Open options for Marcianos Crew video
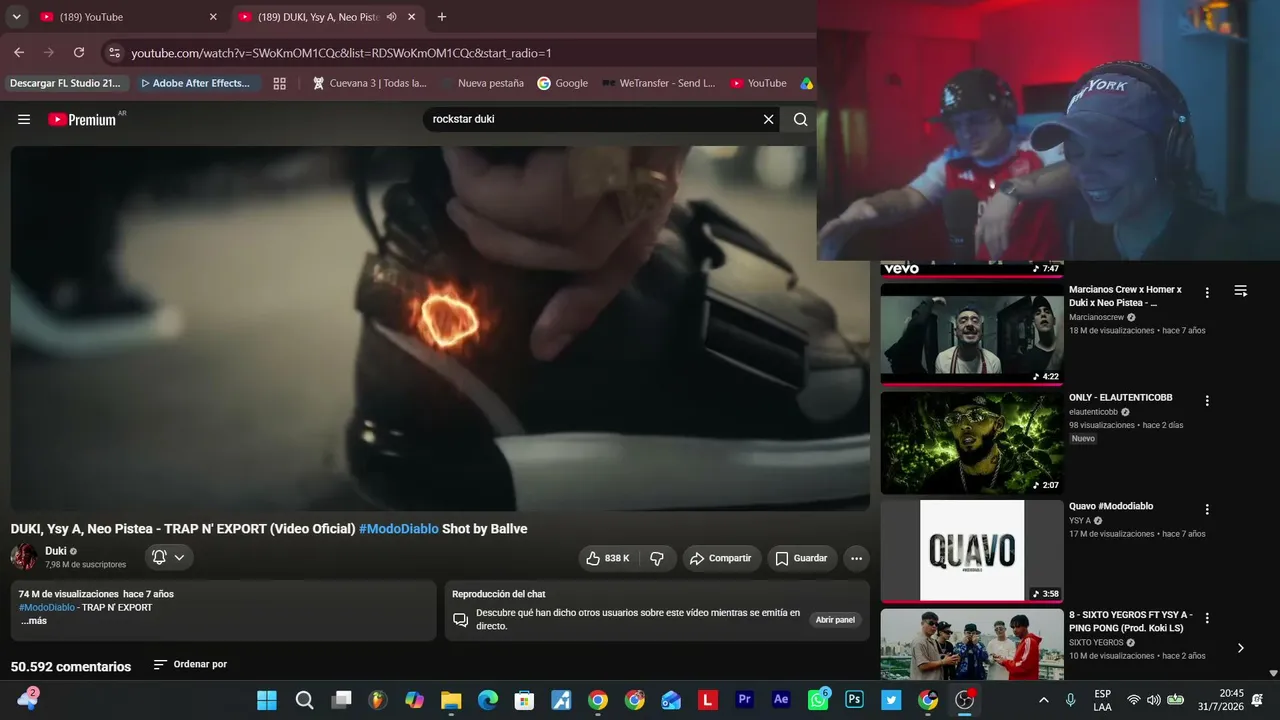1280x720 pixels. pyautogui.click(x=1207, y=293)
